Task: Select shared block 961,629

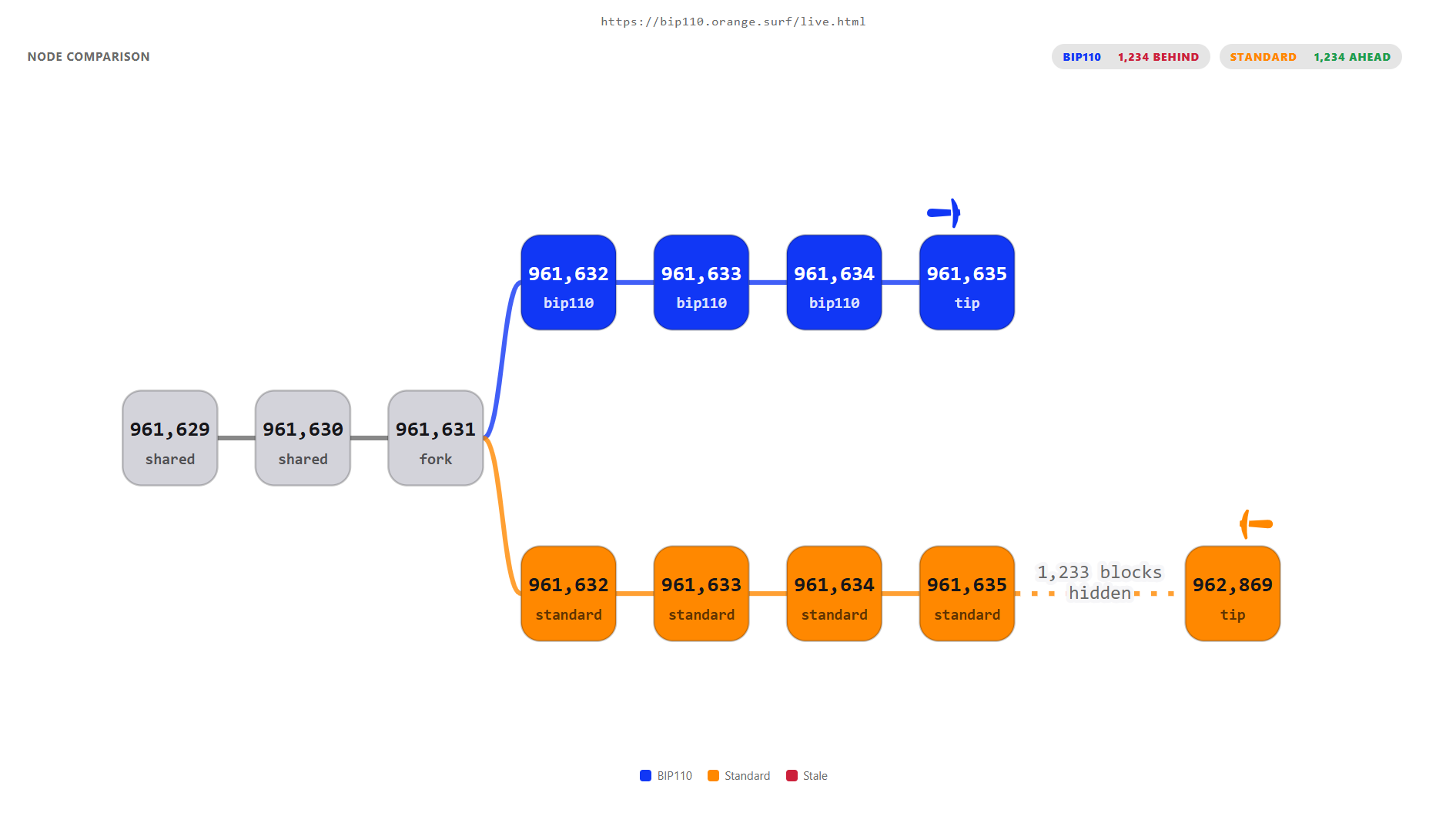Action: (x=170, y=438)
